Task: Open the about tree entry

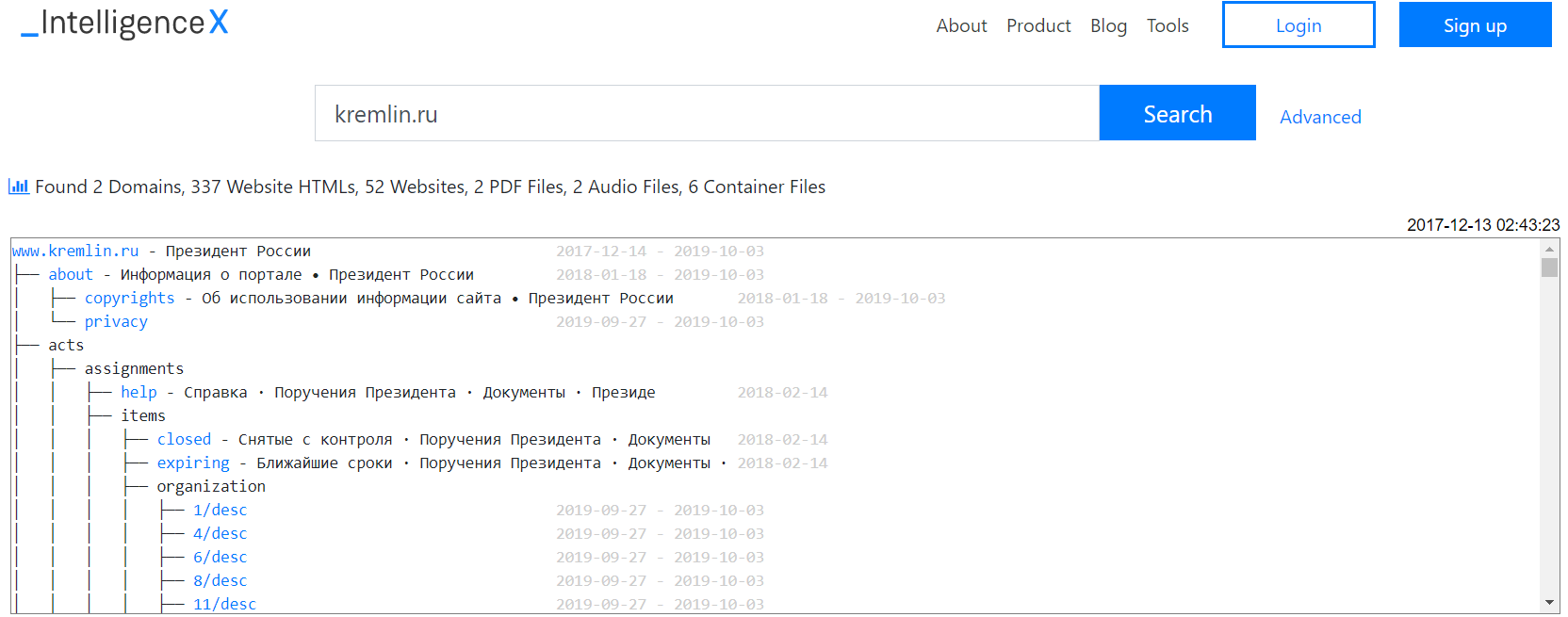Action: [x=71, y=275]
